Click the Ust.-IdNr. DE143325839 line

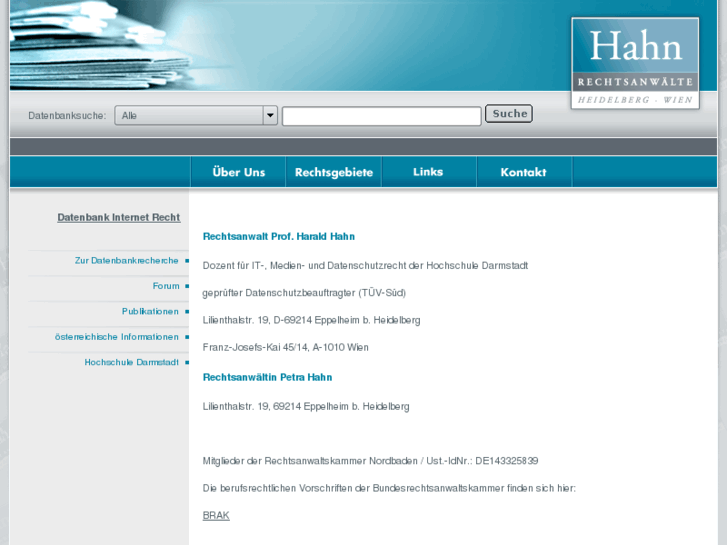point(370,461)
